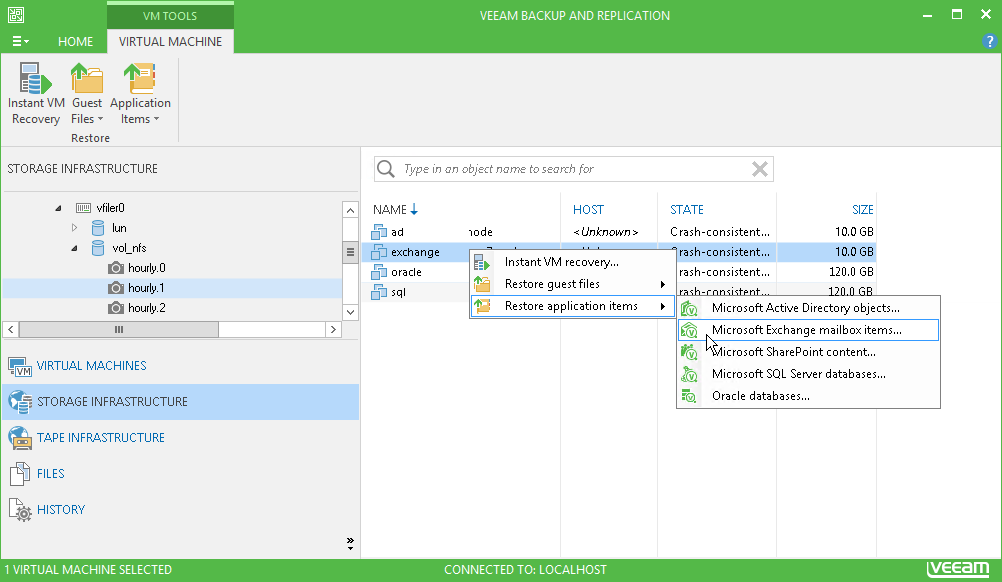Open the Help question mark icon
This screenshot has height=582, width=1002.
click(x=989, y=41)
